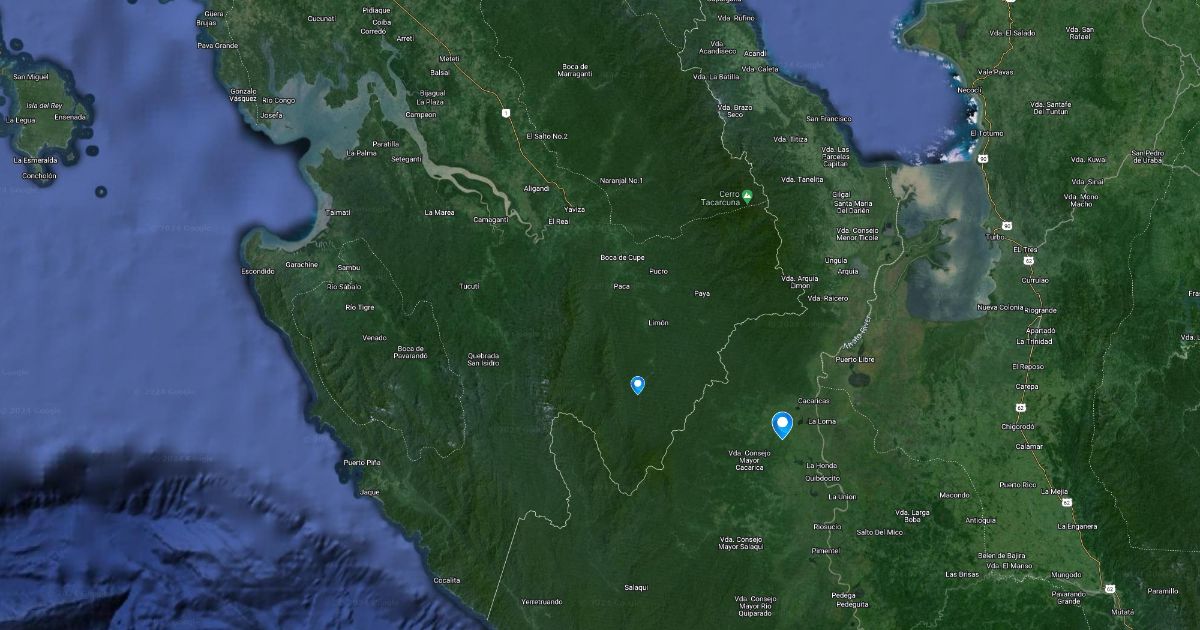The height and width of the screenshot is (630, 1200).
Task: Click the Nueva Colonia label
Action: click(1001, 307)
